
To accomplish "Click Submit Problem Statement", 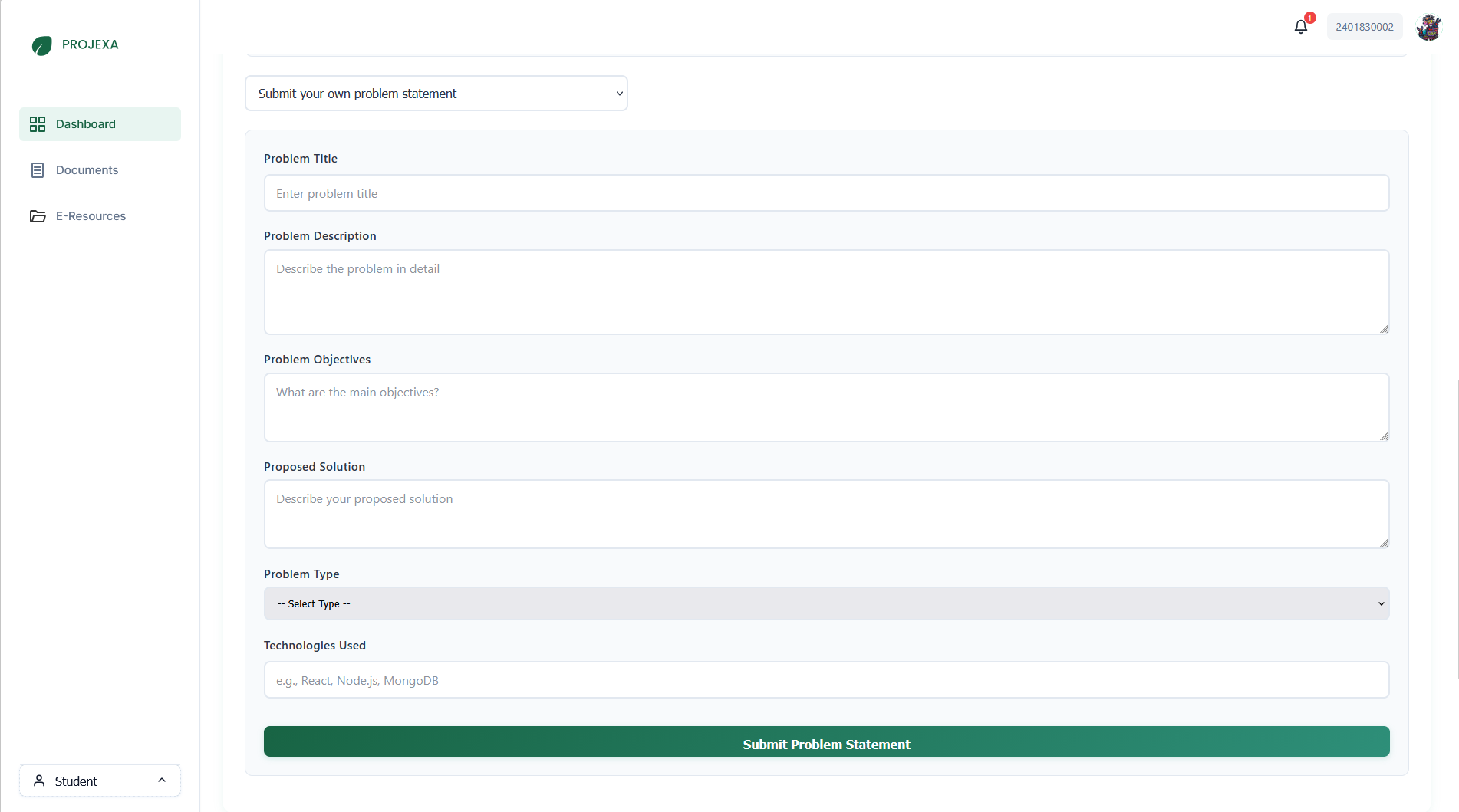I will coord(825,742).
